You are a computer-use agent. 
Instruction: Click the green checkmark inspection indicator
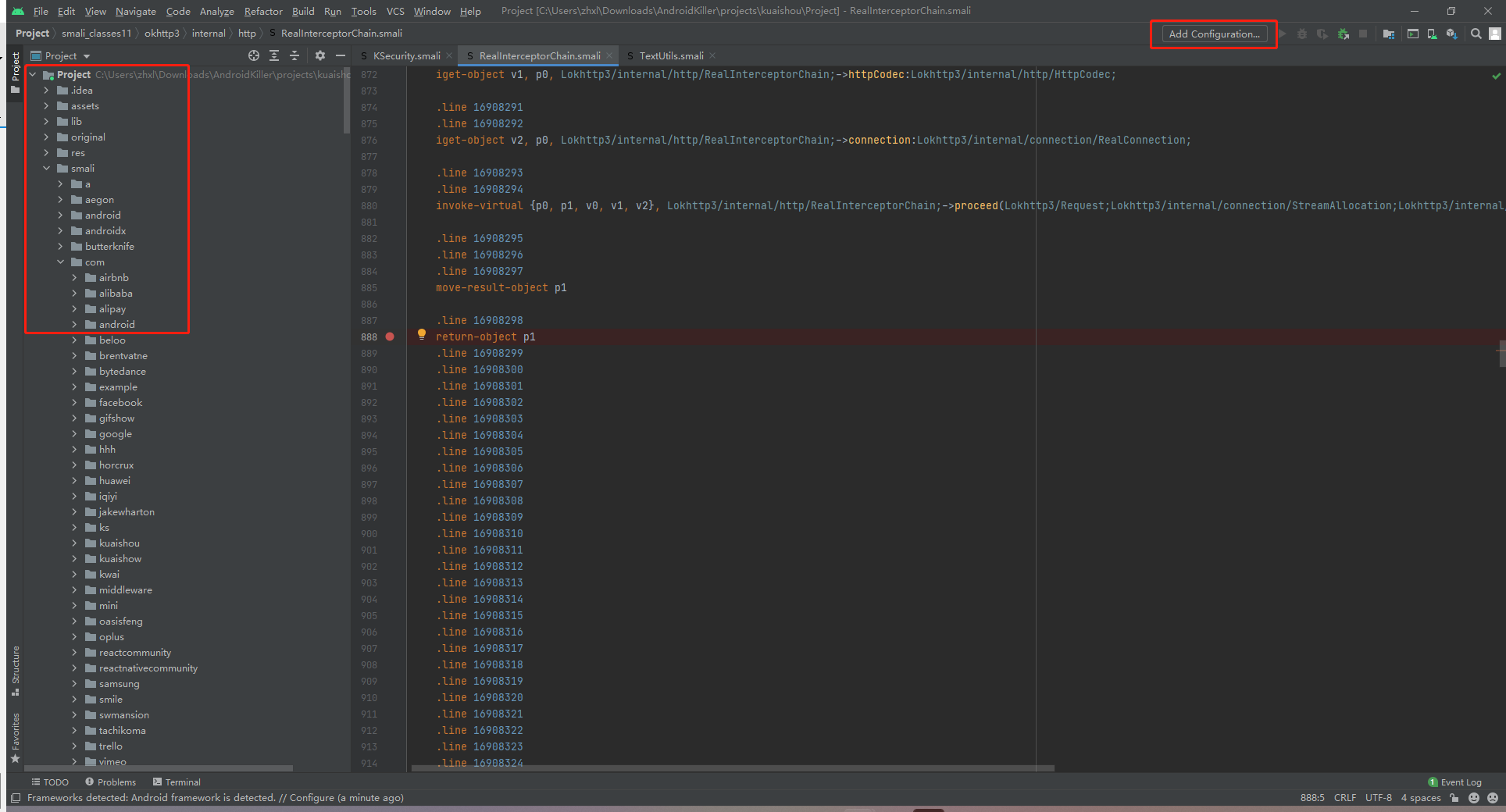tap(1496, 76)
